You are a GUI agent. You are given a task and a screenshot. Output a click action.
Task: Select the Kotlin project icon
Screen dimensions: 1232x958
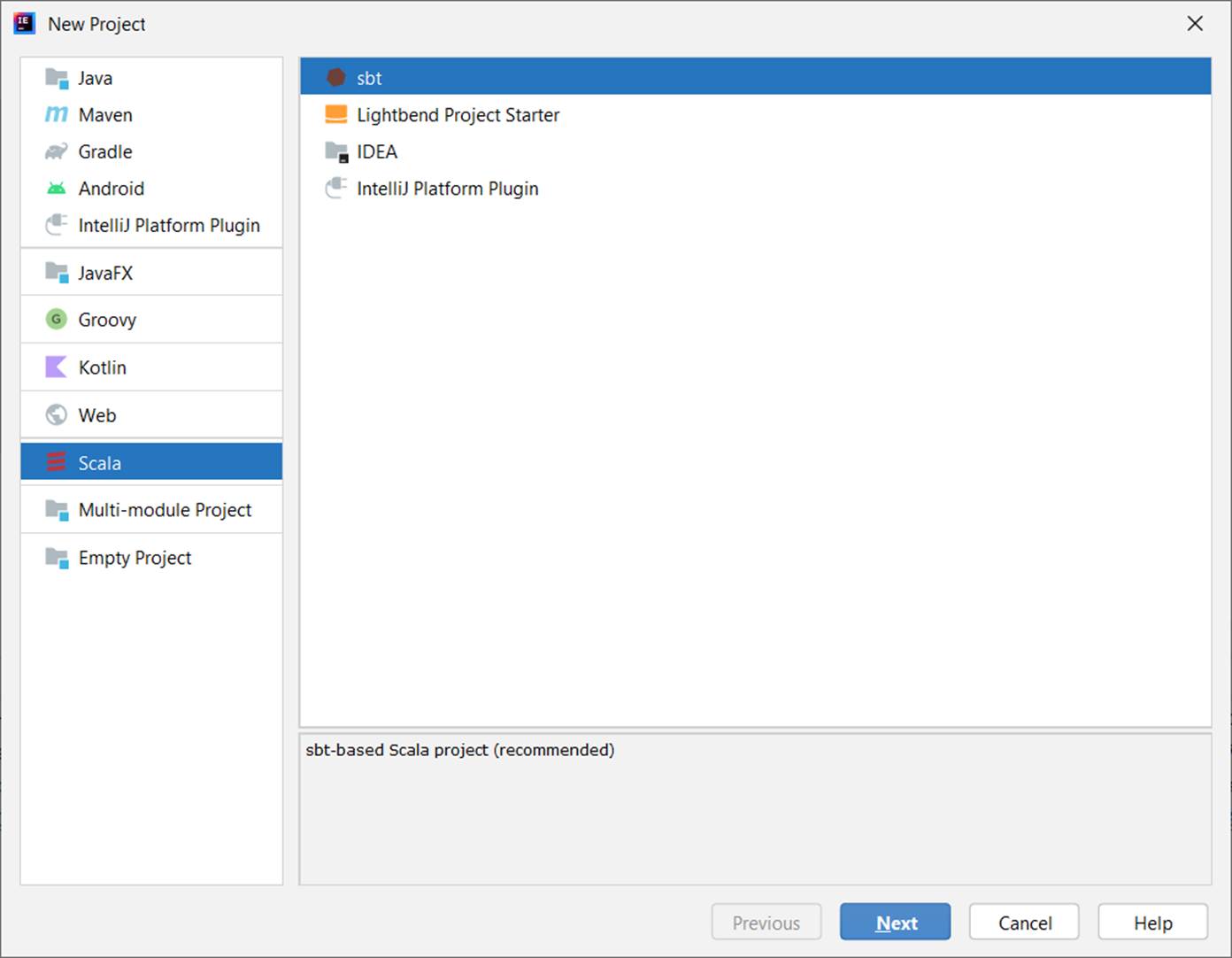pyautogui.click(x=55, y=367)
